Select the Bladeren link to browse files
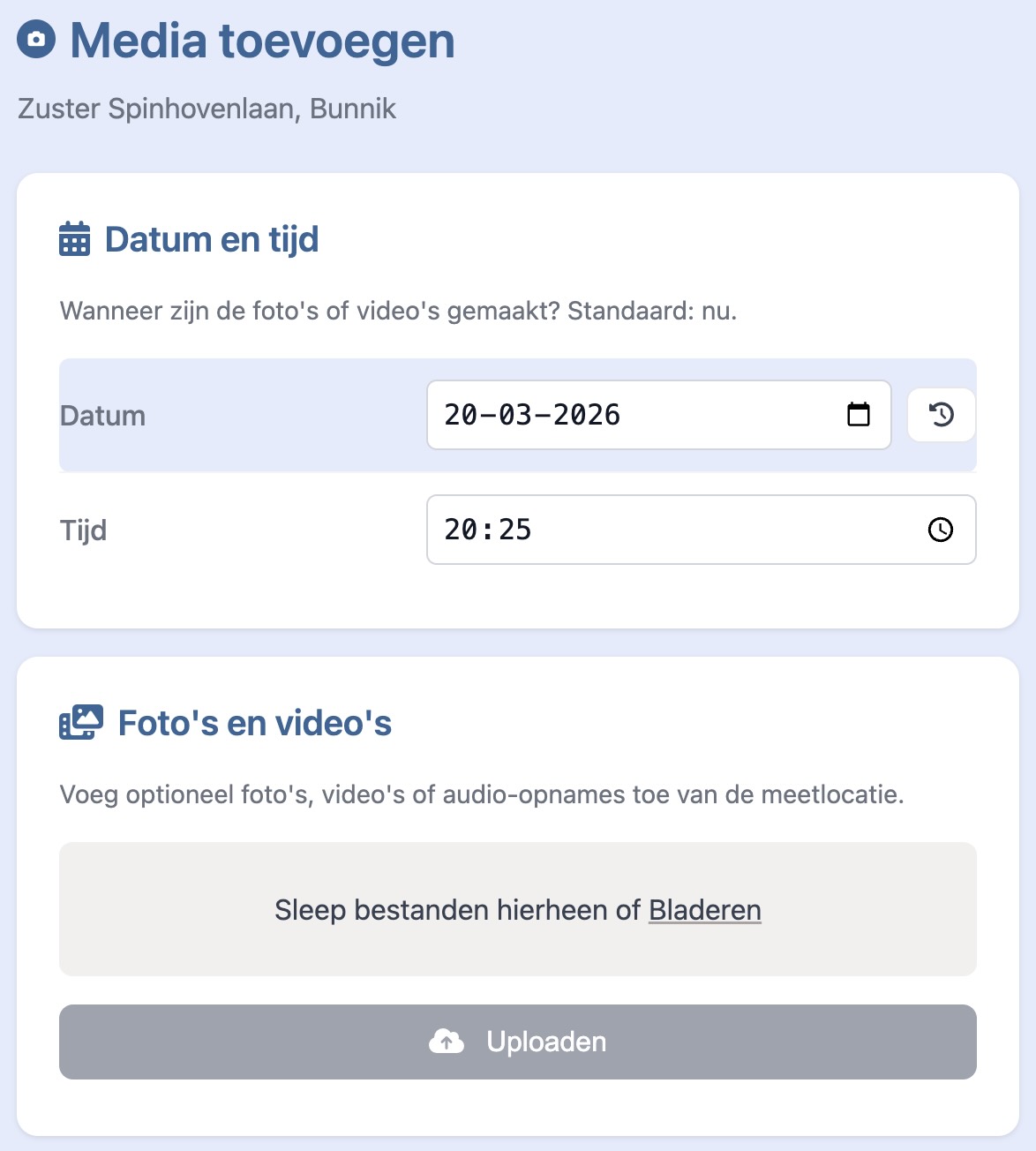Viewport: 1036px width, 1151px height. tap(704, 910)
